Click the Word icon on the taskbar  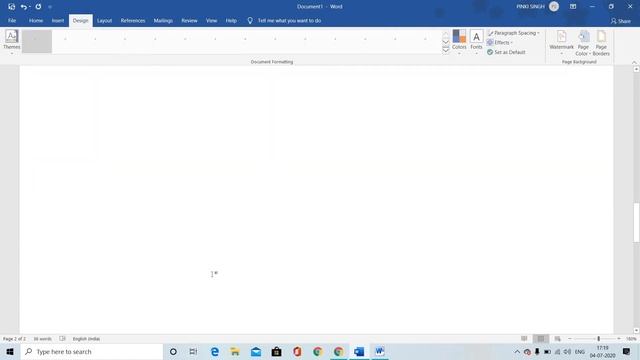coord(380,351)
